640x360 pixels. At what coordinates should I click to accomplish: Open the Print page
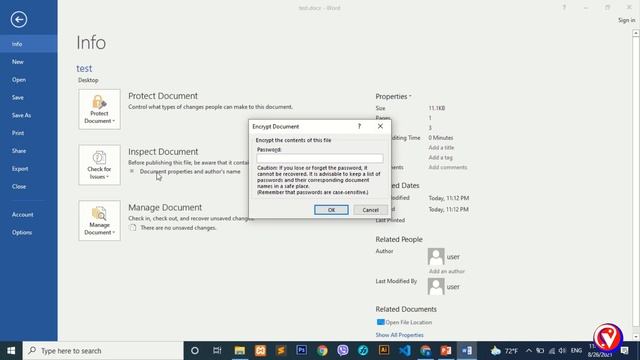point(29,133)
